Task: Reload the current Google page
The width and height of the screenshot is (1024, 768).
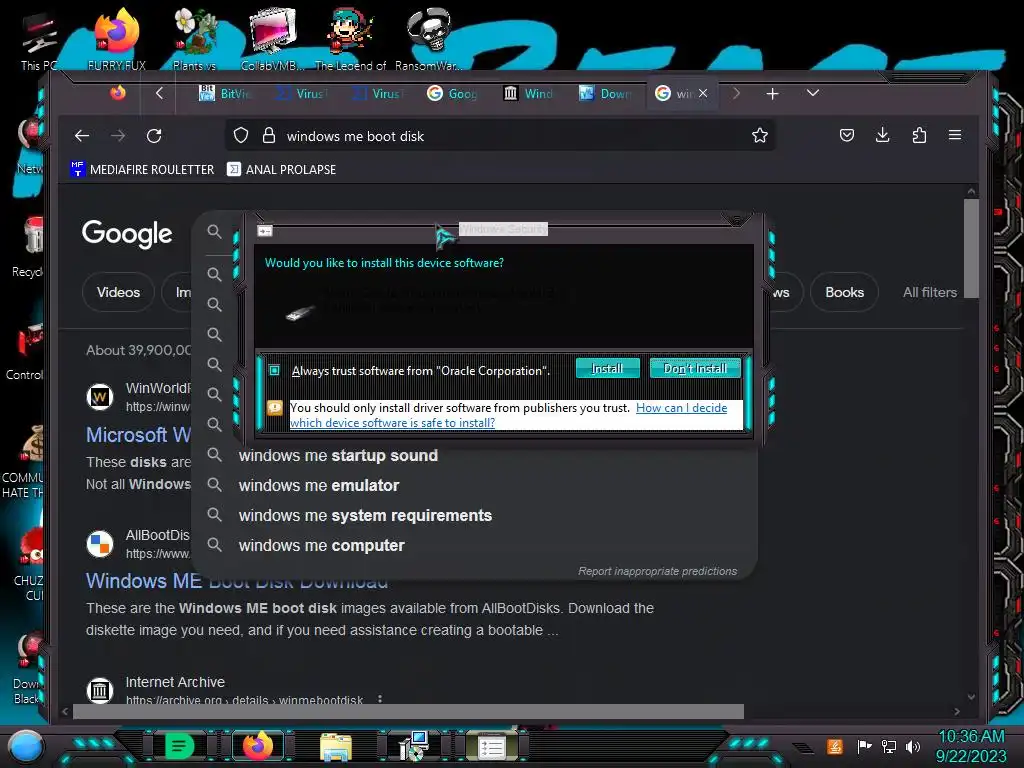Action: click(154, 136)
